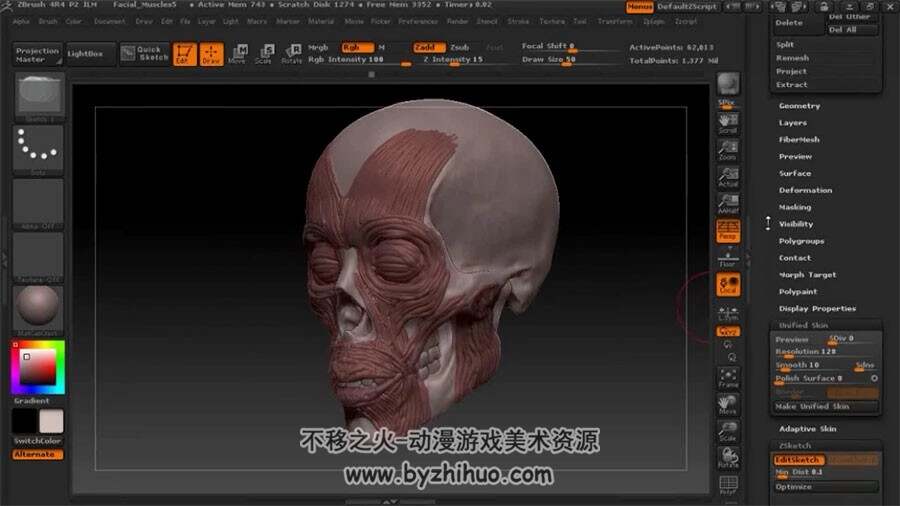Viewport: 900px width, 506px height.
Task: Expand the Surface subpalette
Action: pos(795,173)
